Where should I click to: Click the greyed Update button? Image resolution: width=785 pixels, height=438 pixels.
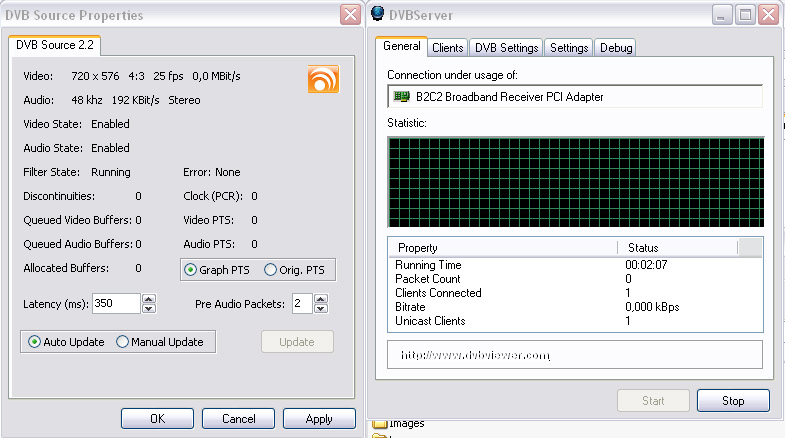click(297, 342)
